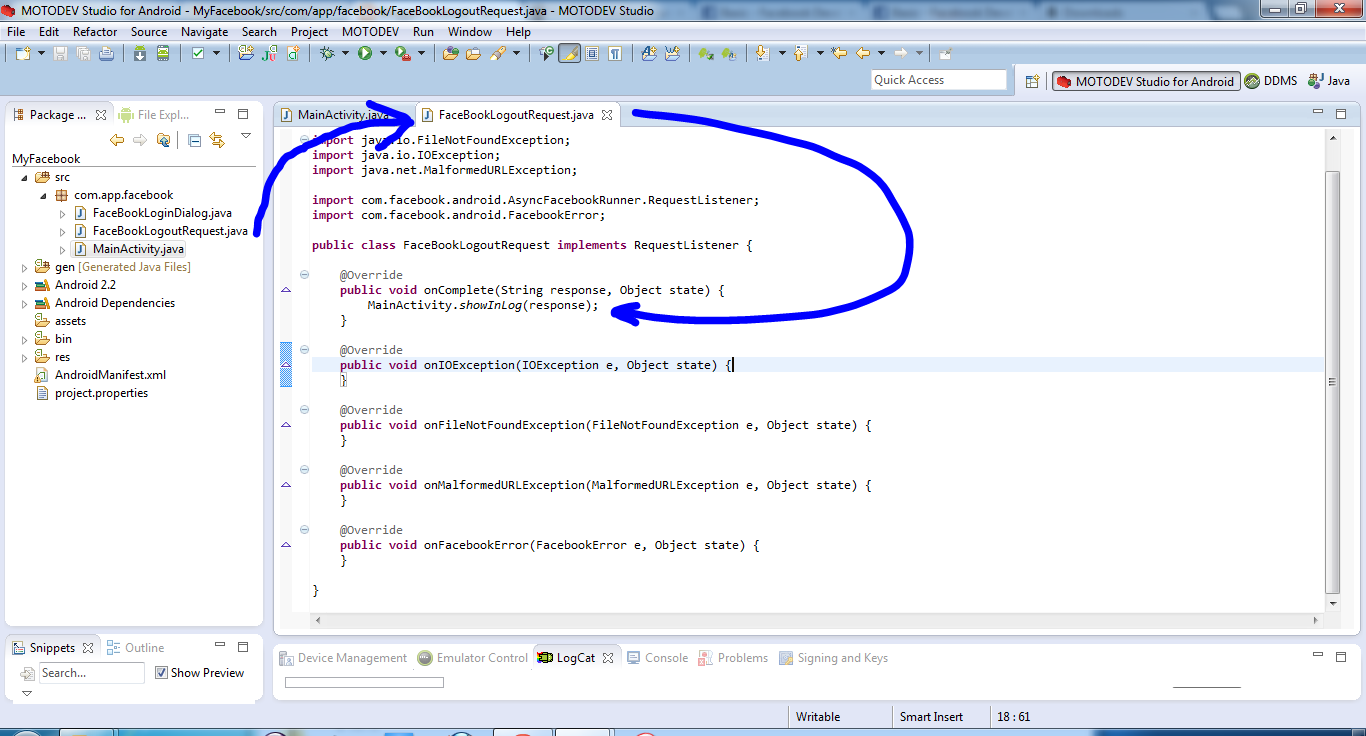Click the Search flashlight icon

tap(497, 53)
